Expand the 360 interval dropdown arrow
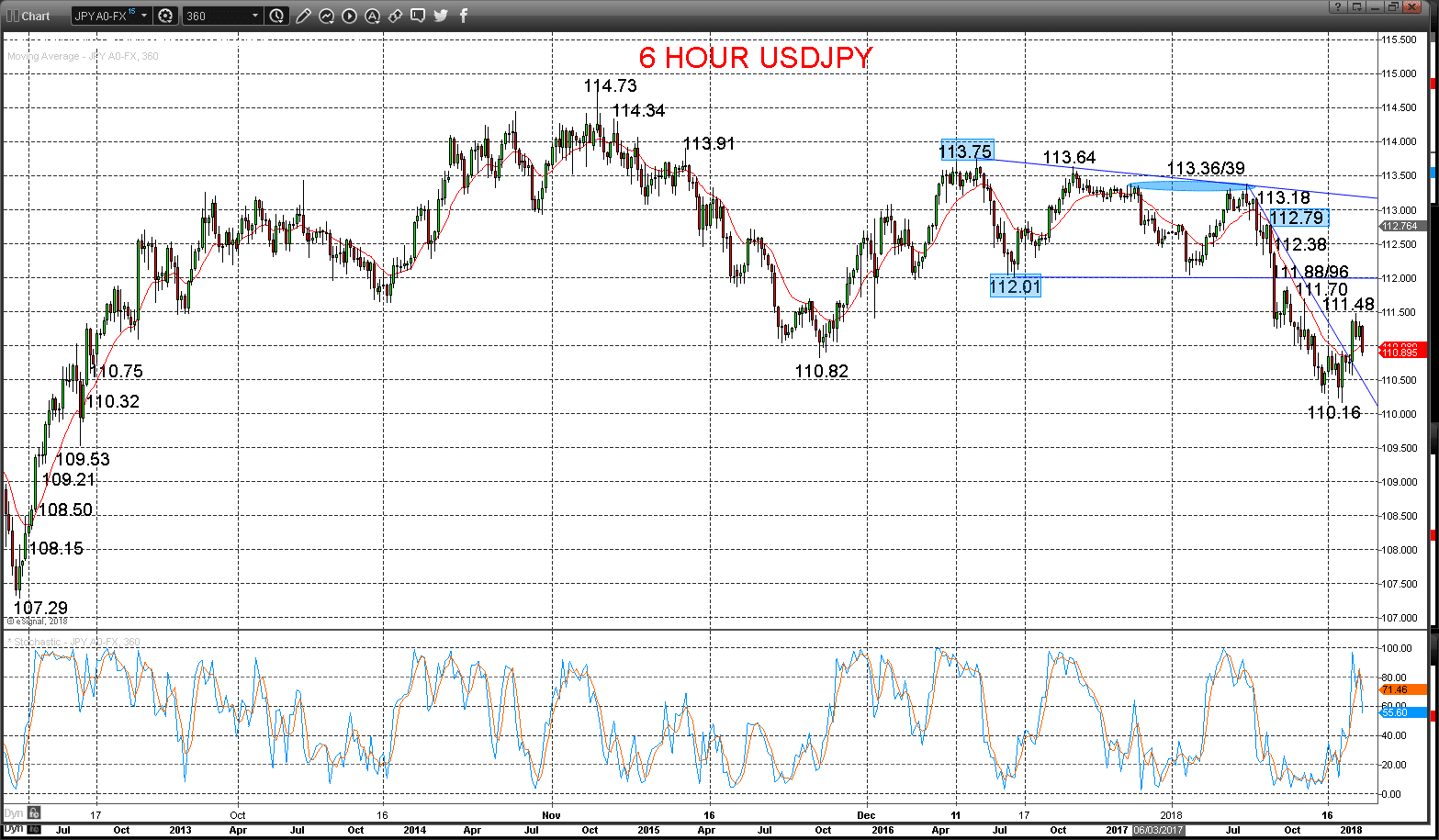Image resolution: width=1439 pixels, height=840 pixels. 254,16
